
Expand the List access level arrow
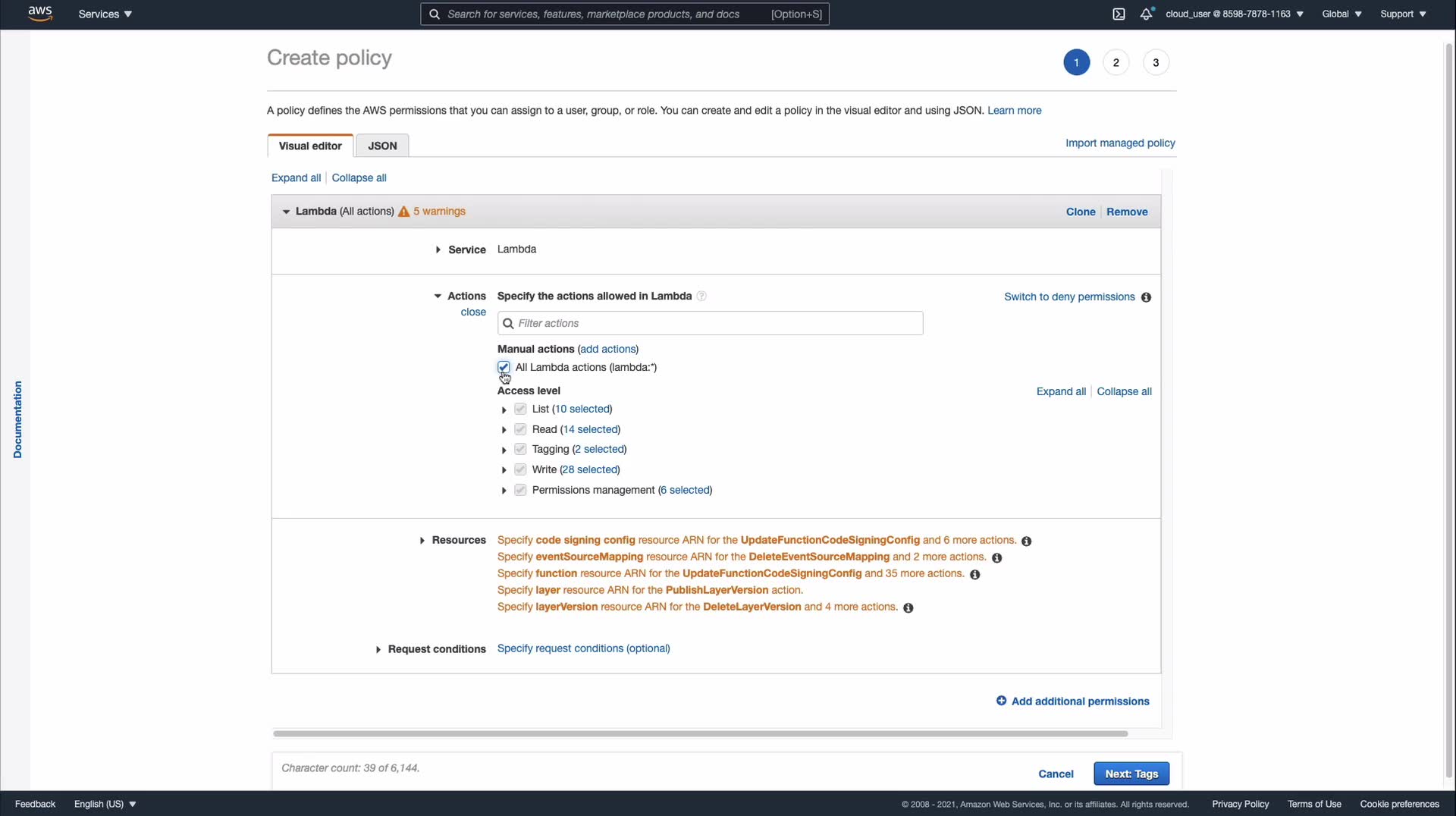click(x=504, y=410)
